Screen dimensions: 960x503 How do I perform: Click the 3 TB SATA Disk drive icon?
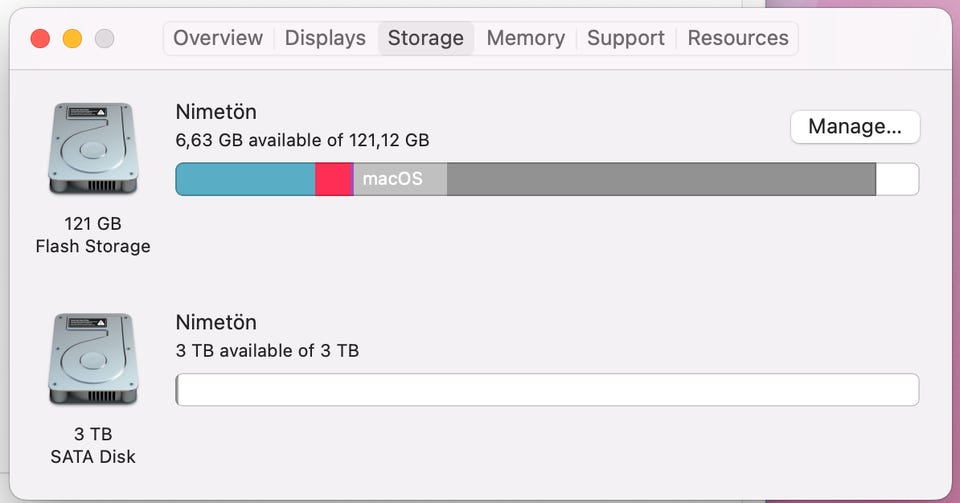coord(92,360)
